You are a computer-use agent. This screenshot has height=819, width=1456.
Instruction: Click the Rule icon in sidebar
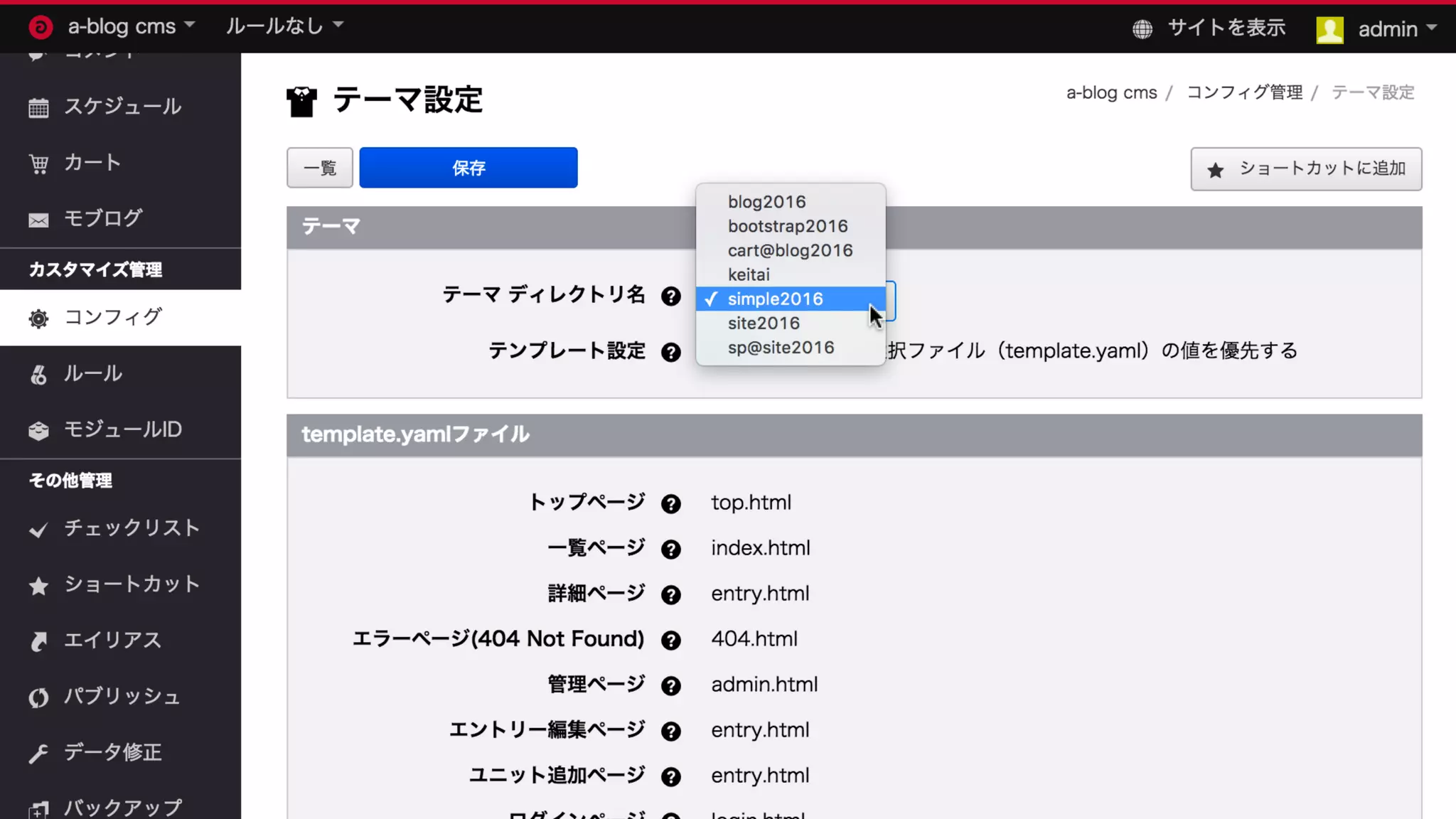pyautogui.click(x=38, y=375)
